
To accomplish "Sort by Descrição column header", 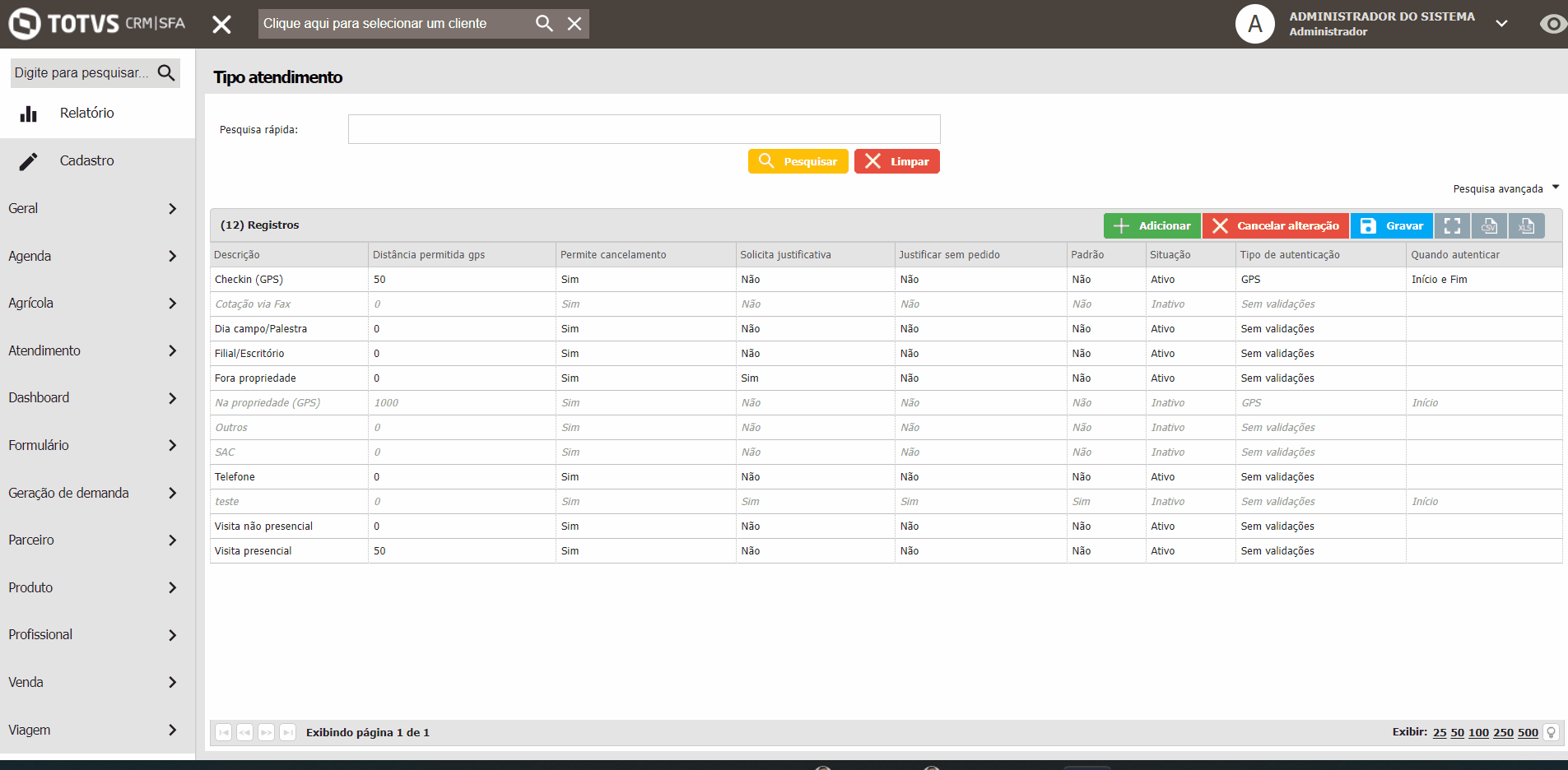I will point(289,254).
